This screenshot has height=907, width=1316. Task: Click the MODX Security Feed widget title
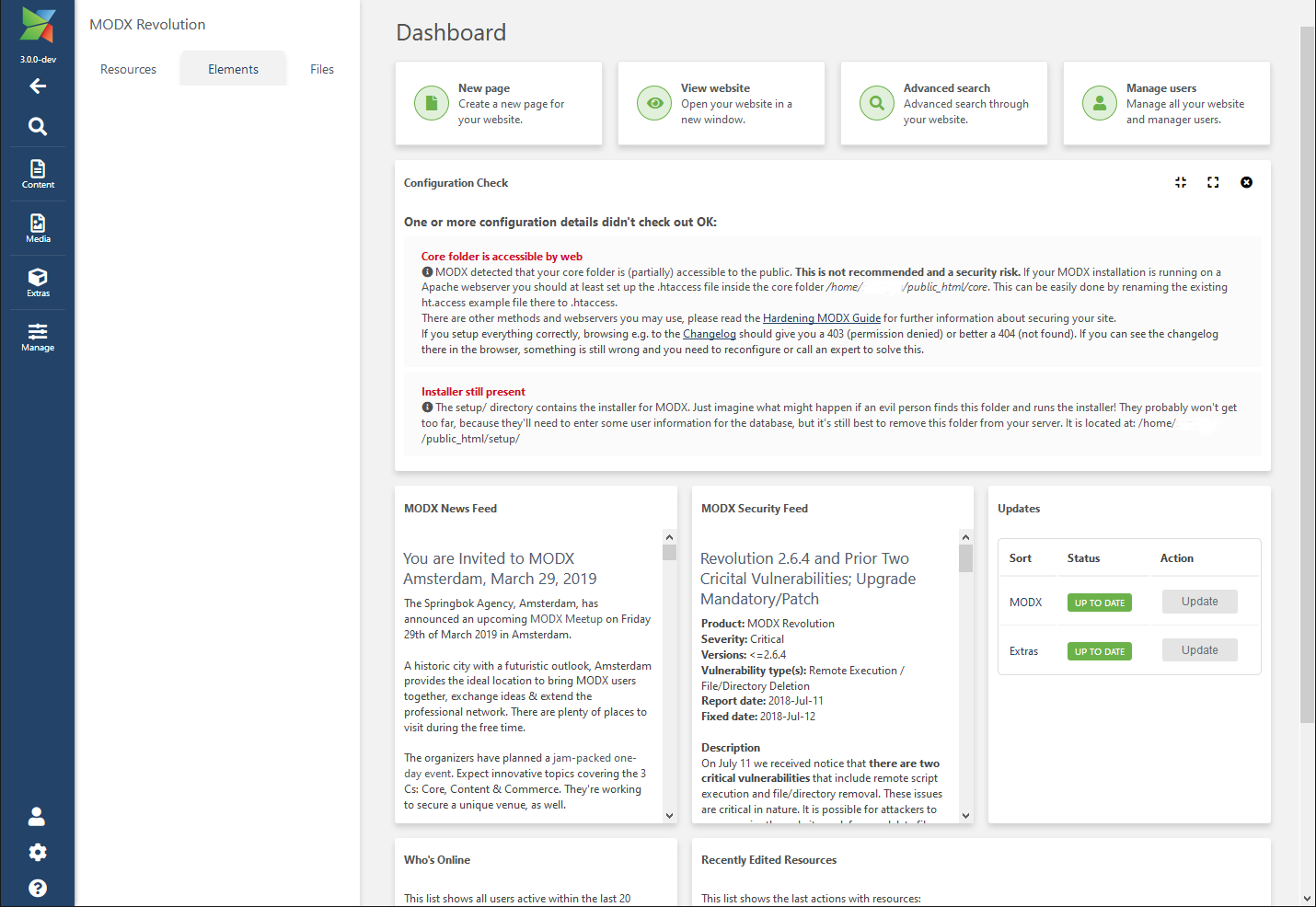pos(755,509)
